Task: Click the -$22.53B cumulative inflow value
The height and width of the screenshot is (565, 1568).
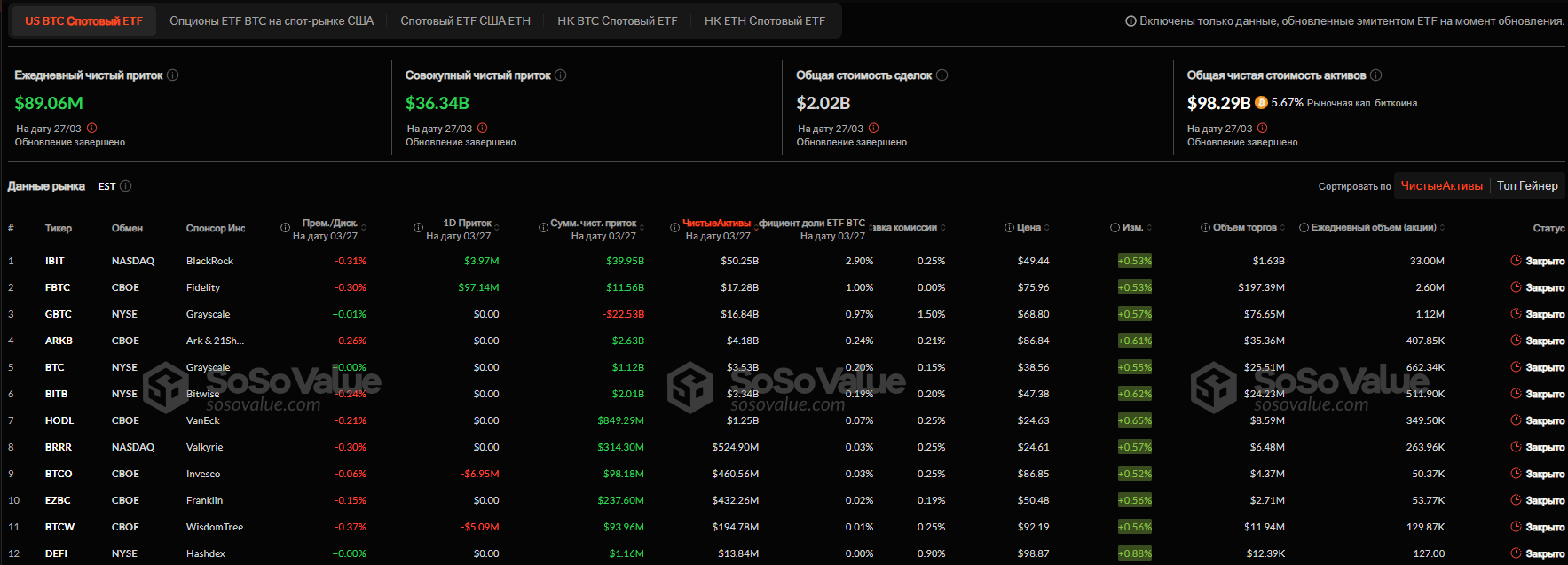Action: pyautogui.click(x=624, y=314)
